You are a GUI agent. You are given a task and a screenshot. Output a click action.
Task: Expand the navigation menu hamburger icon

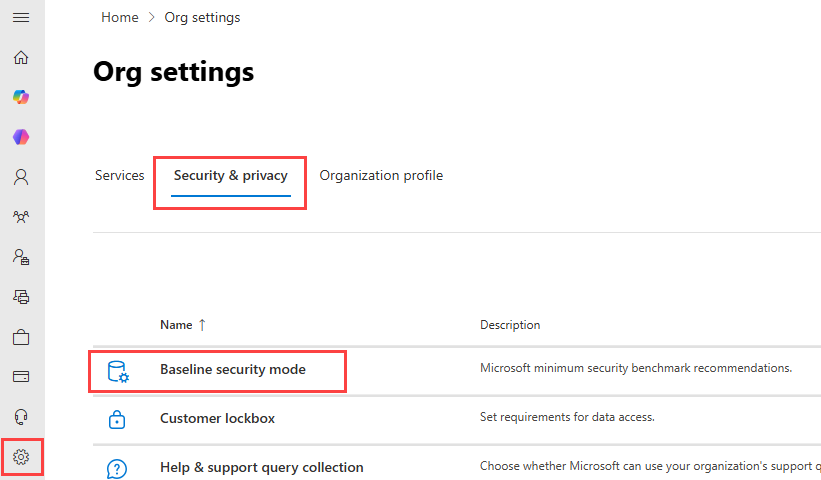pos(21,18)
